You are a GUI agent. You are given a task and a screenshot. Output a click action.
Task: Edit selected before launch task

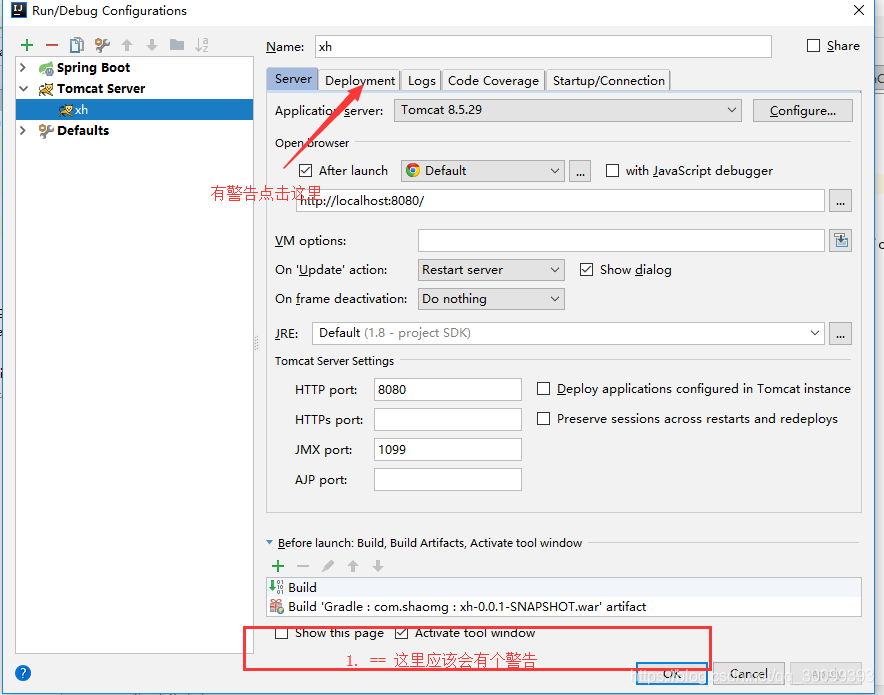coord(328,566)
